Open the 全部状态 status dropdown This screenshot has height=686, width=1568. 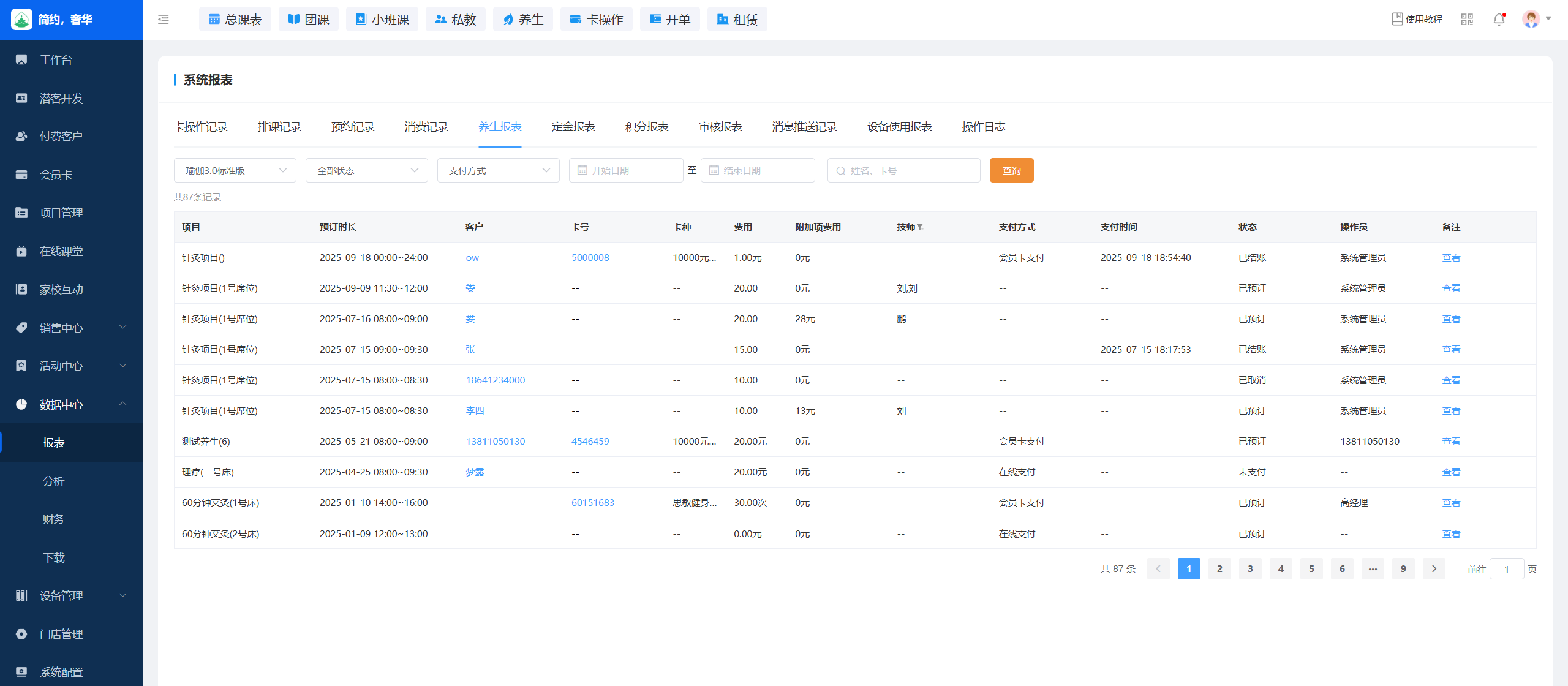[367, 170]
